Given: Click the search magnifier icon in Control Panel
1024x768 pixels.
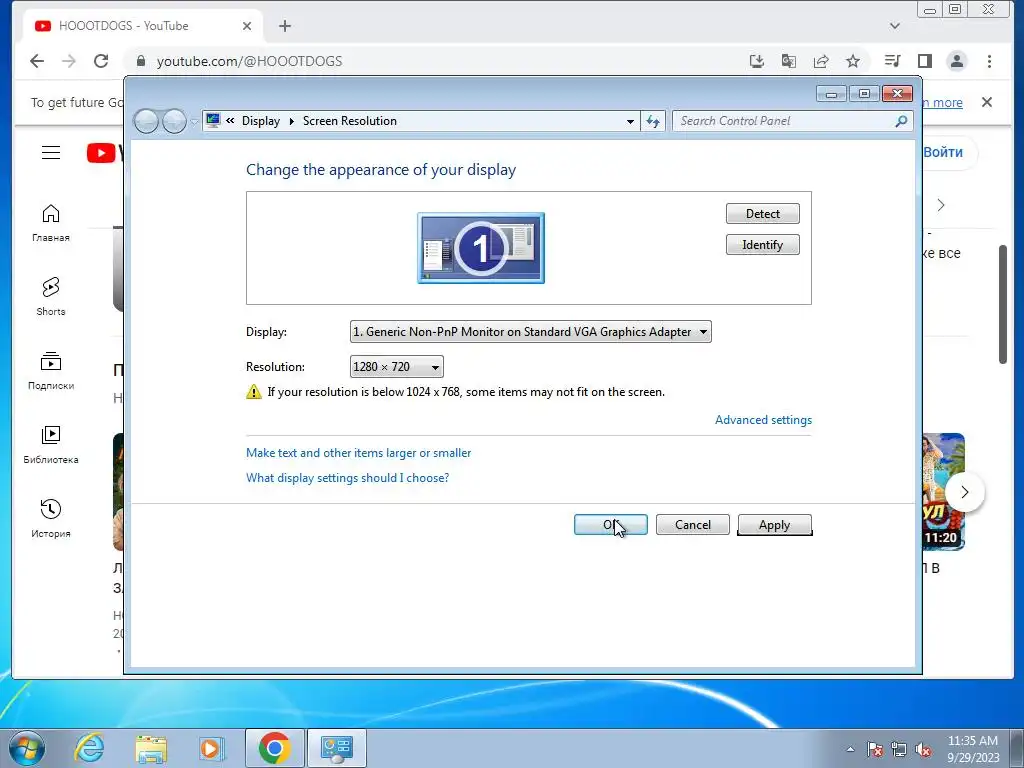Looking at the screenshot, I should click(901, 121).
